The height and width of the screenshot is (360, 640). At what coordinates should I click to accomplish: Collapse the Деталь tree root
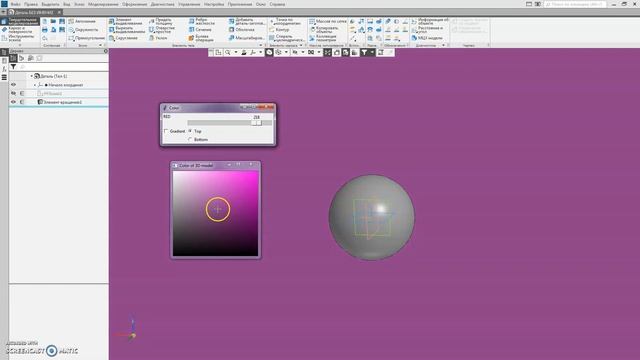point(31,76)
